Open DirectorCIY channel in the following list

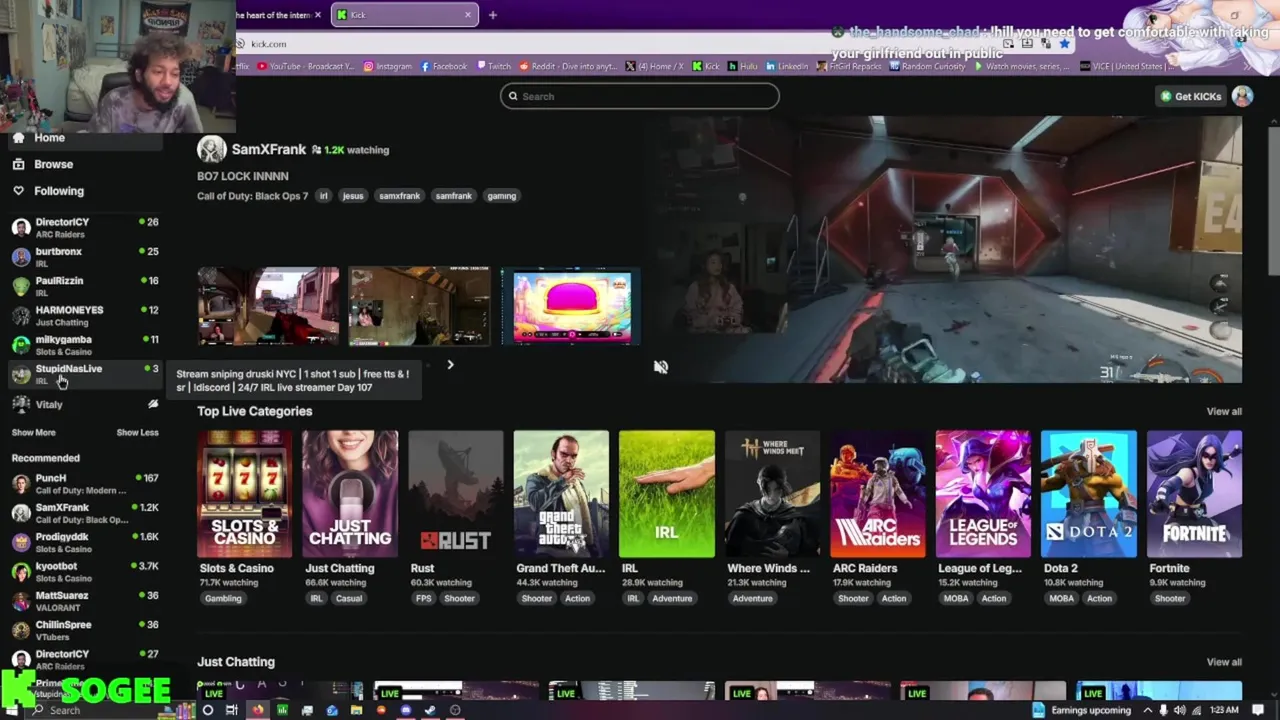[x=84, y=228]
